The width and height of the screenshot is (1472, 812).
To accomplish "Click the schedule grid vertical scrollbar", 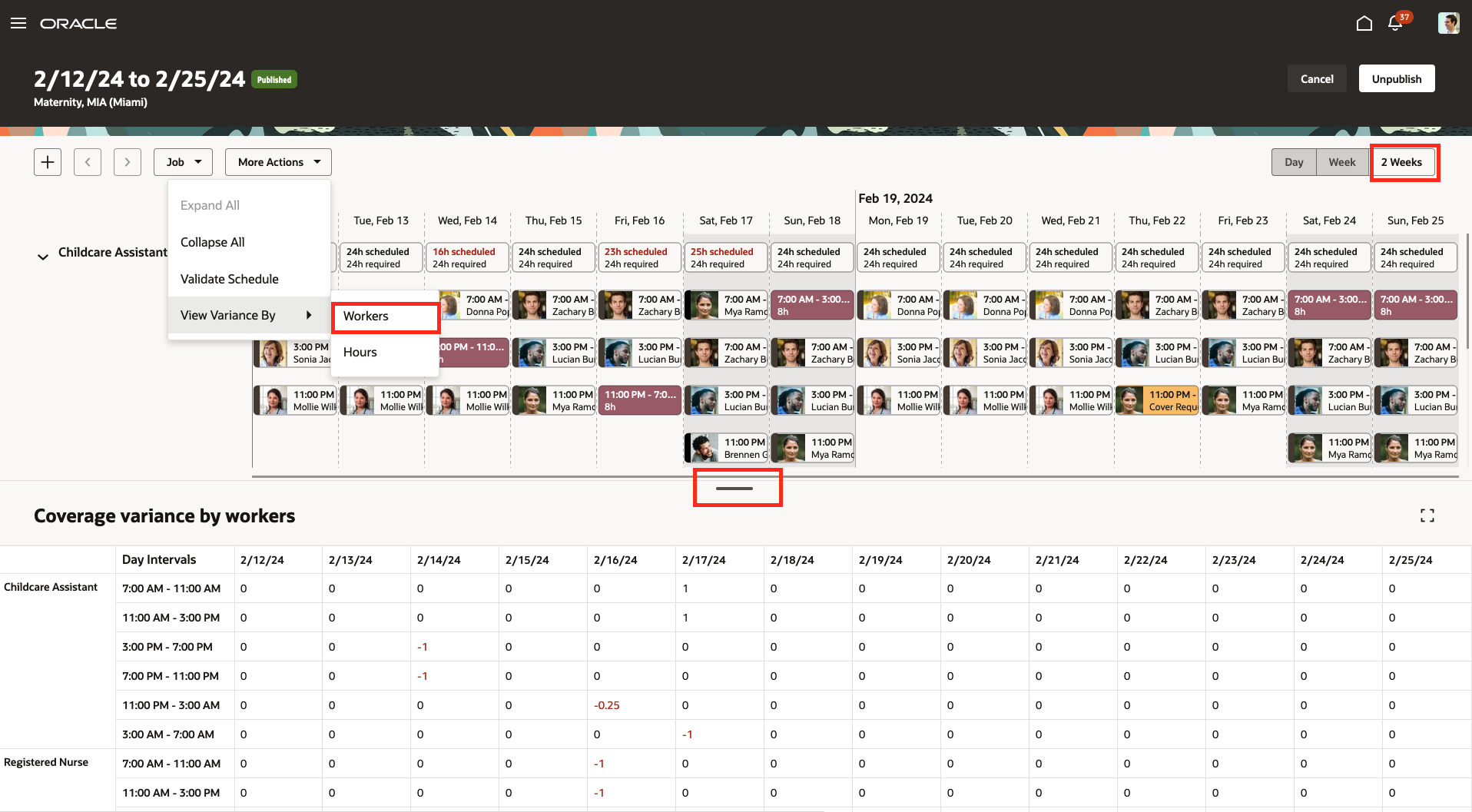I will point(1467,292).
